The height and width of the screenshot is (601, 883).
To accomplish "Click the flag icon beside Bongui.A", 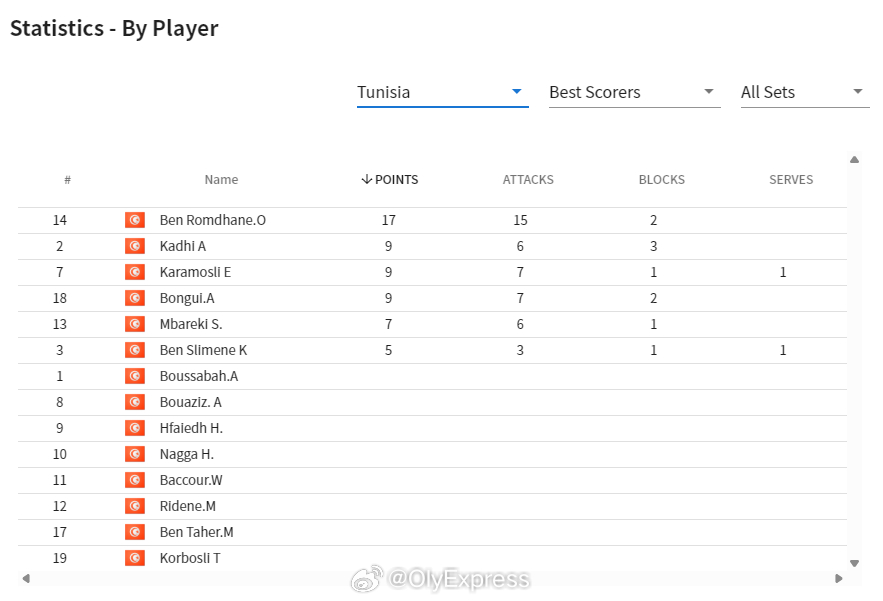I will (x=135, y=298).
